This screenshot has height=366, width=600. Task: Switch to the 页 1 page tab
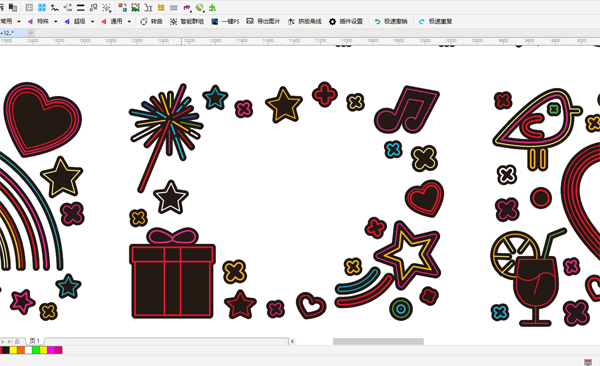click(x=34, y=341)
